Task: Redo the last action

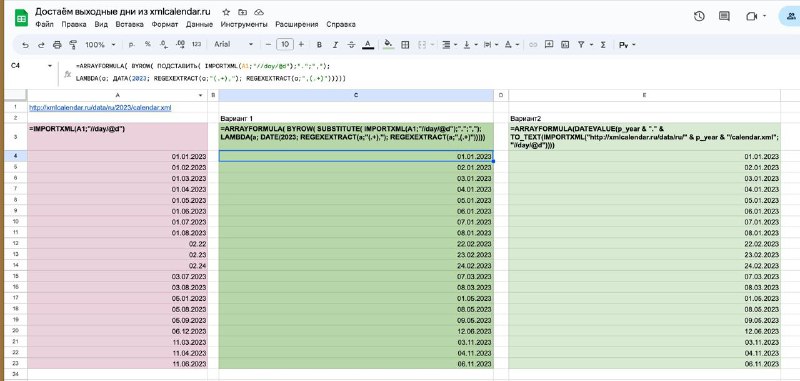Action: click(41, 45)
